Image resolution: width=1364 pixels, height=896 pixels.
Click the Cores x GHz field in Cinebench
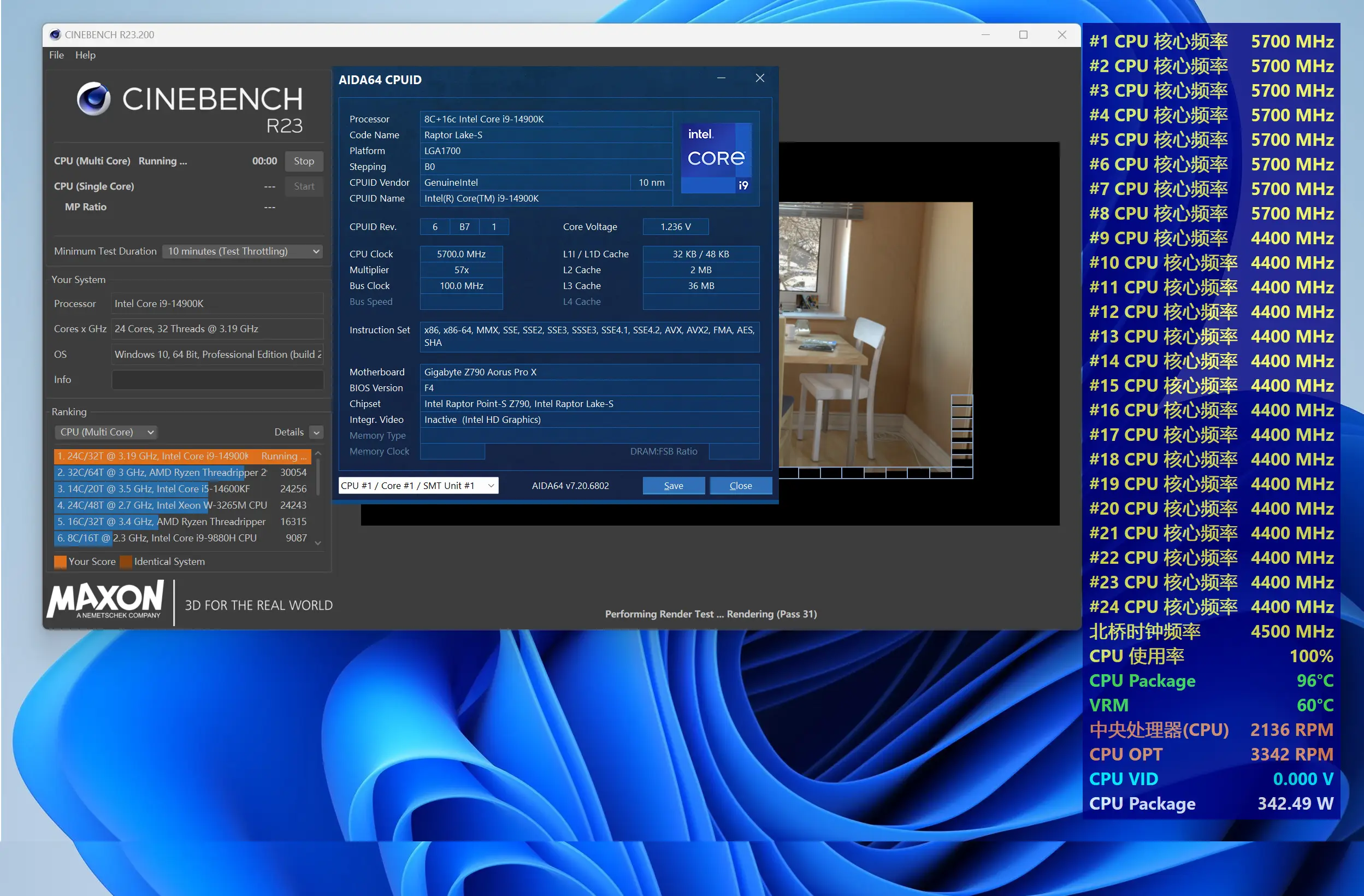218,329
